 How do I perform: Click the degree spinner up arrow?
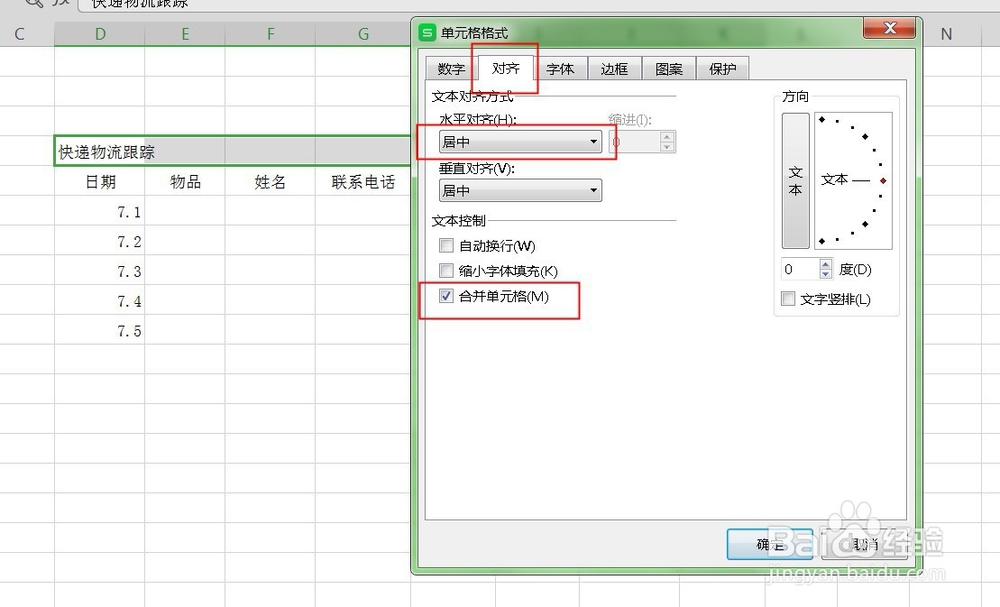coord(826,263)
